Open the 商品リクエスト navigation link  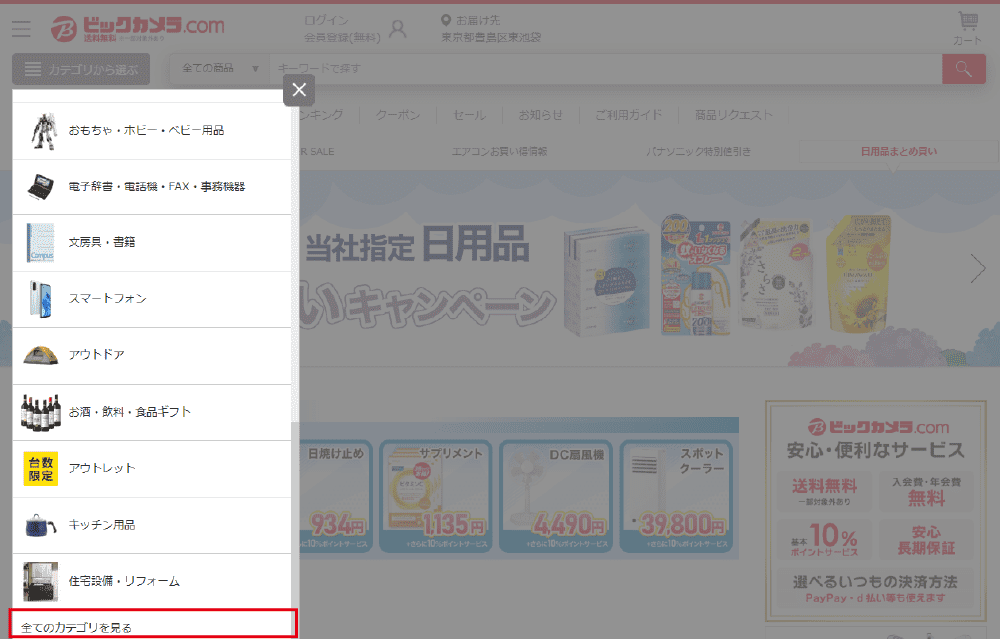pos(733,115)
